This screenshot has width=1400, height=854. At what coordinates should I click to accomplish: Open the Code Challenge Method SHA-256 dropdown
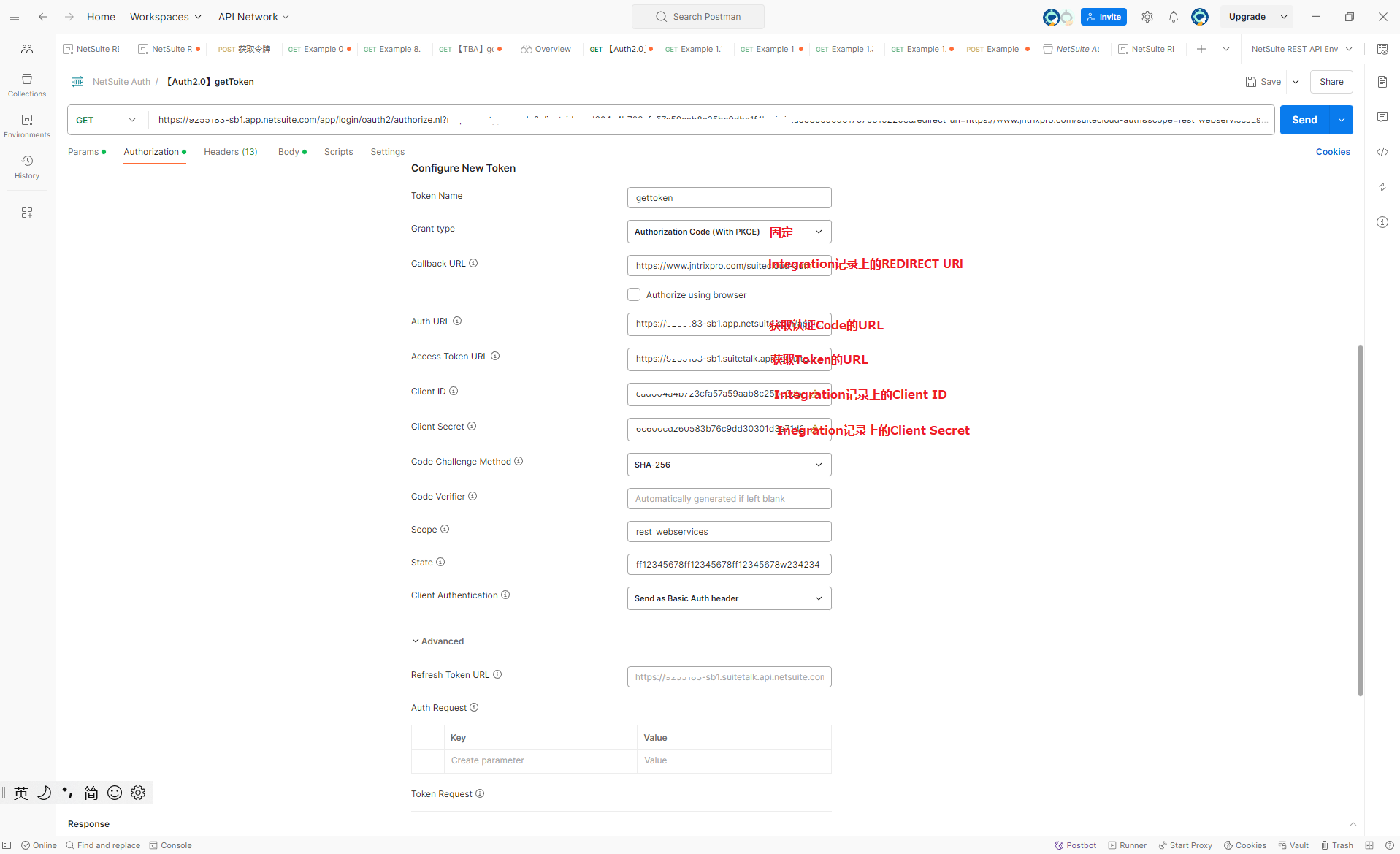(x=729, y=465)
